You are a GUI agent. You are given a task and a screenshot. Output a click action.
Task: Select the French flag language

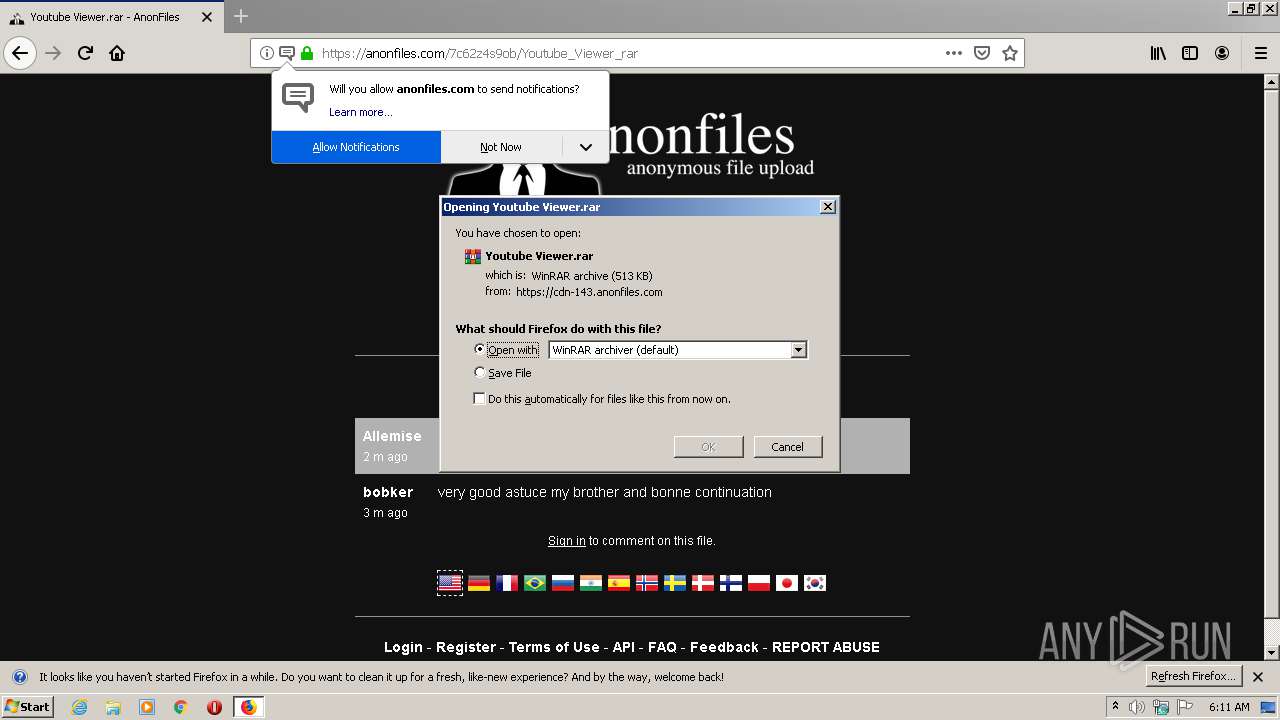(507, 583)
